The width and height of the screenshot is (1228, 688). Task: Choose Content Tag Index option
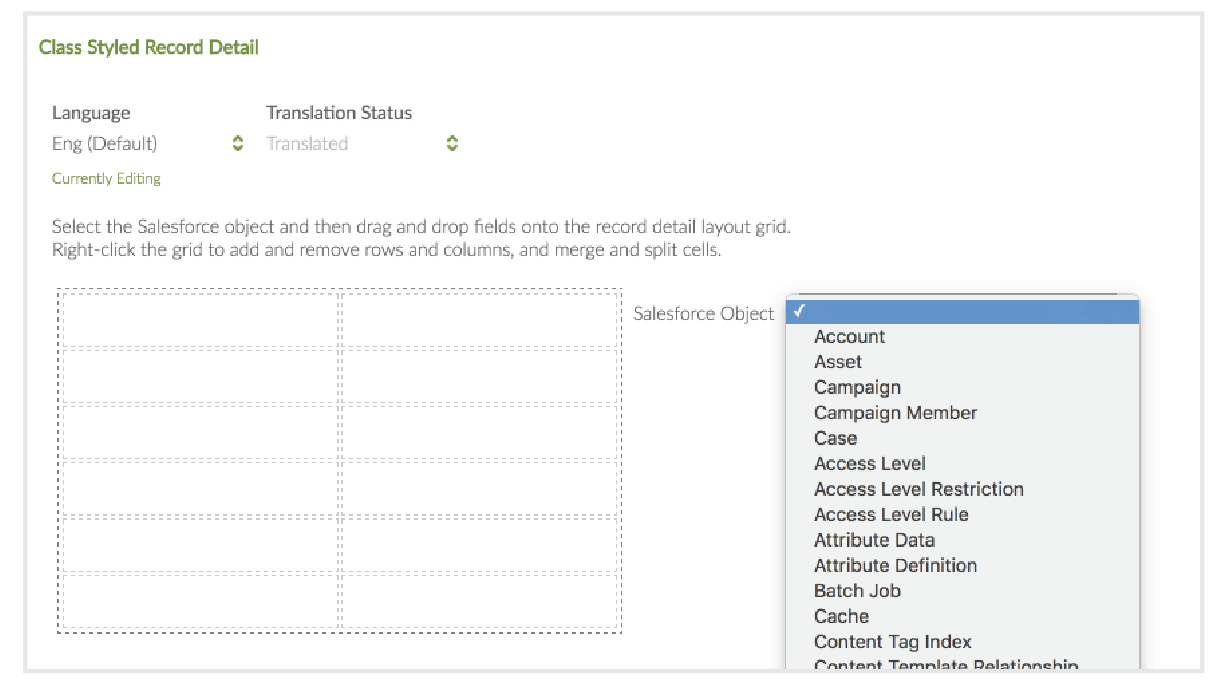pyautogui.click(x=892, y=642)
